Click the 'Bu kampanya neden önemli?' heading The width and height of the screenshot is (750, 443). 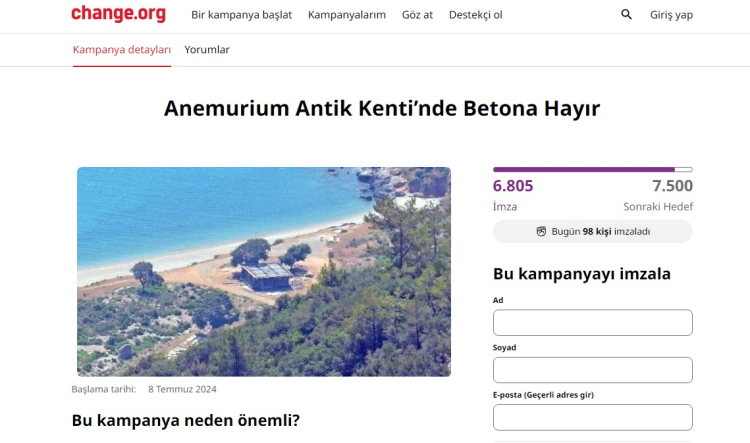[x=186, y=421]
